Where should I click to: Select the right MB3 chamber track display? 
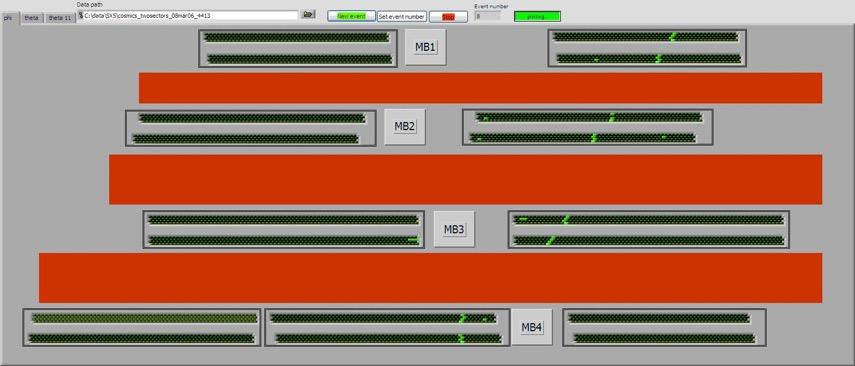[x=648, y=230]
